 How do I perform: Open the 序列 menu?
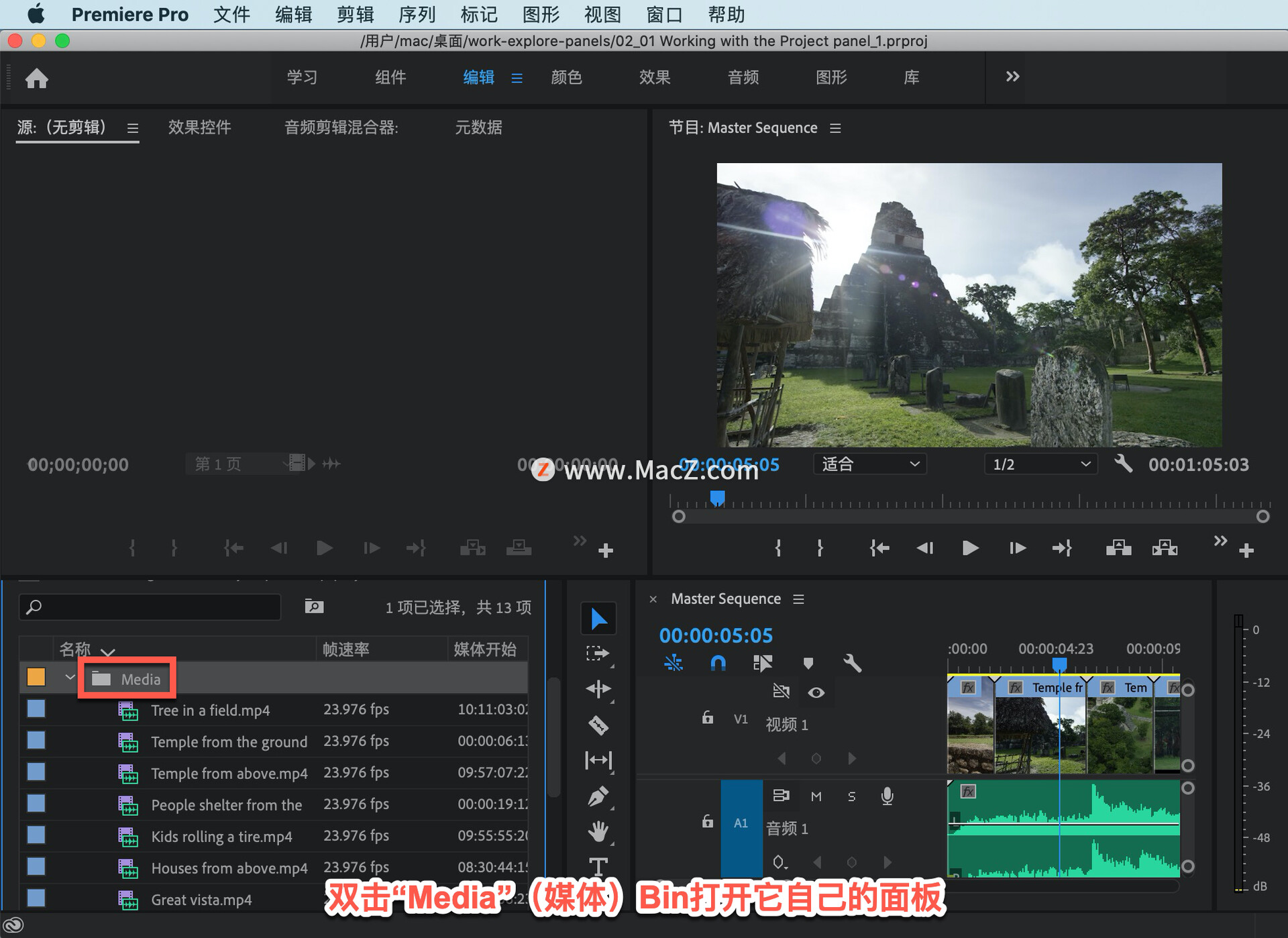click(x=417, y=14)
